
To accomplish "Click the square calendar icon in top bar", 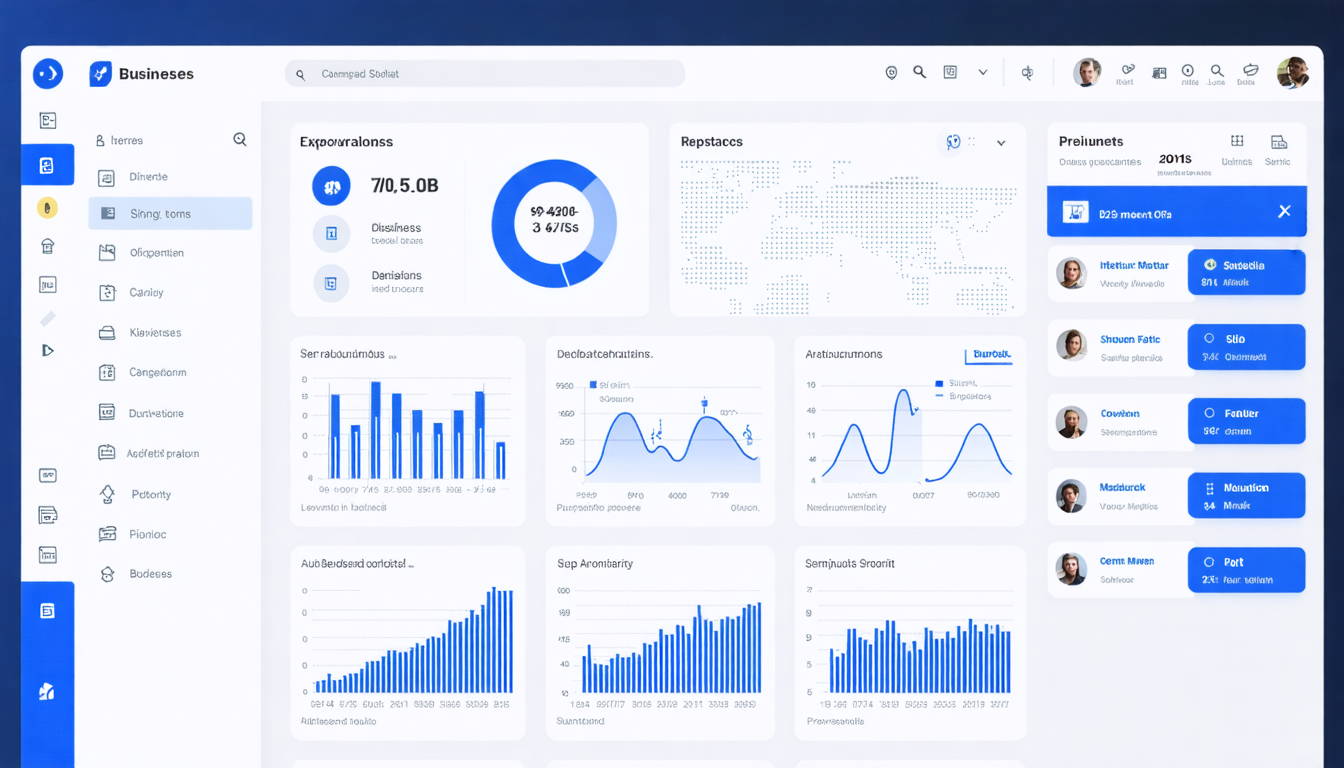I will 950,72.
